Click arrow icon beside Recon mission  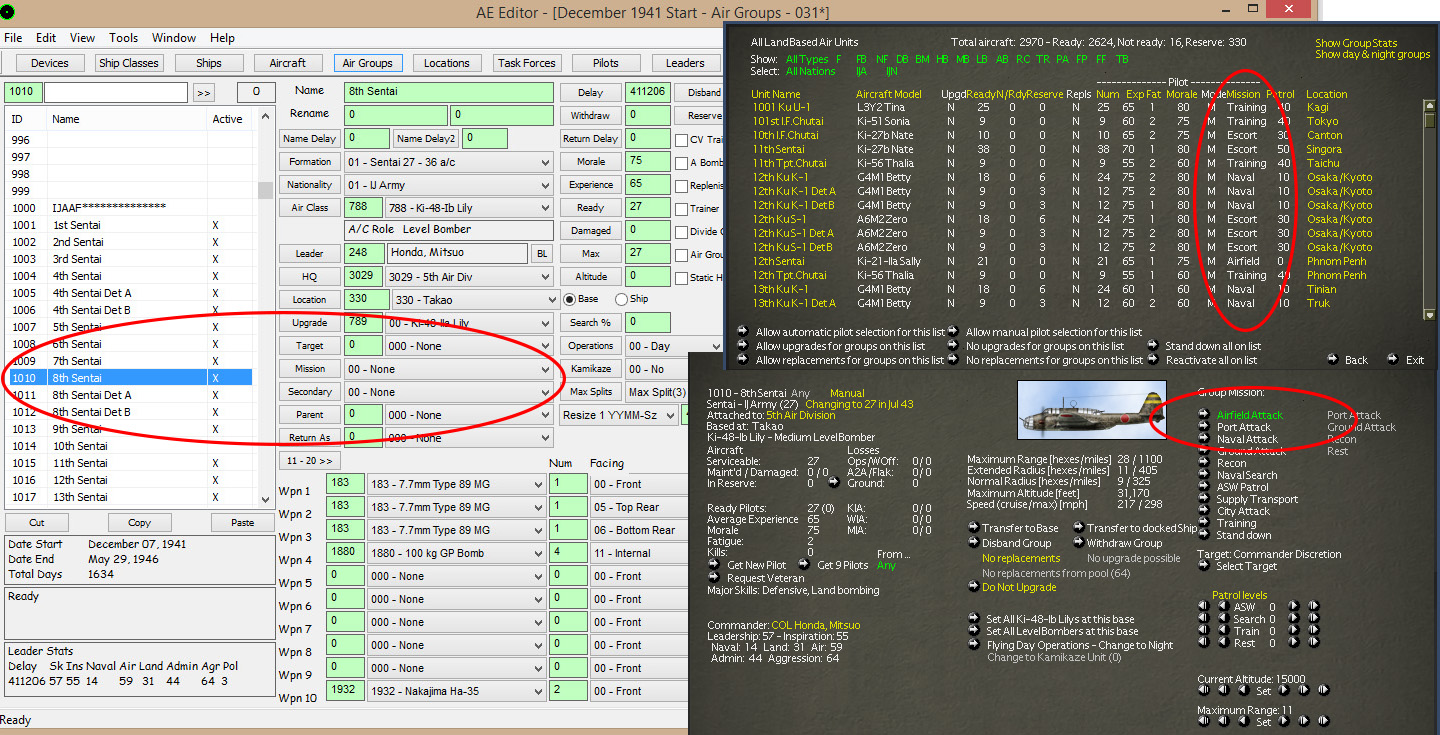click(x=1204, y=463)
